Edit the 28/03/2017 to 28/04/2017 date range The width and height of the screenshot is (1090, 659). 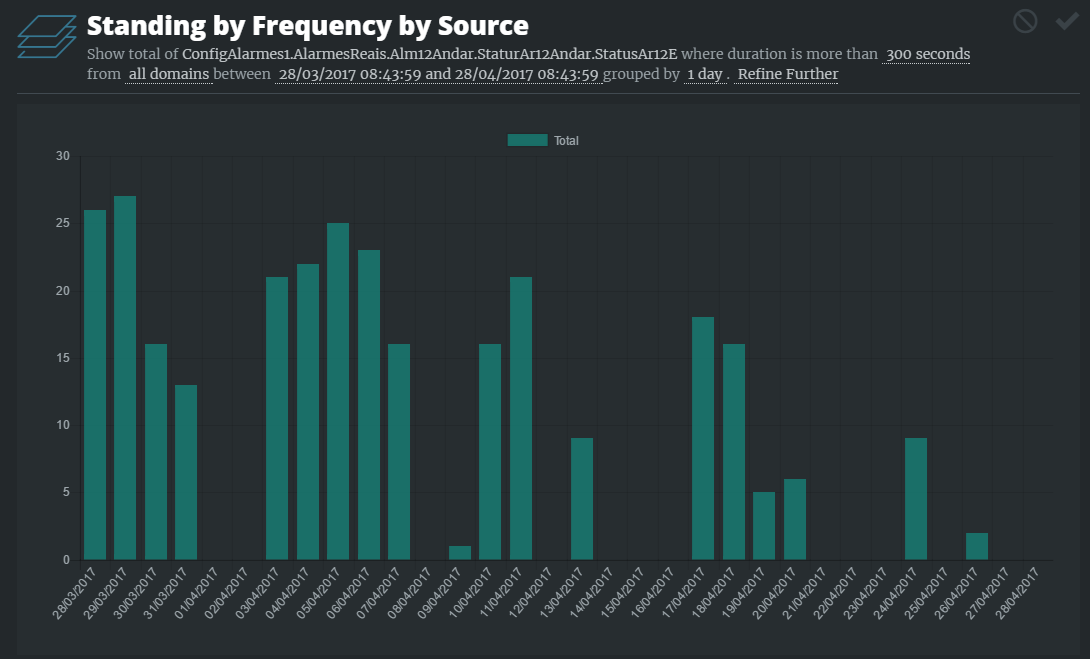point(438,74)
